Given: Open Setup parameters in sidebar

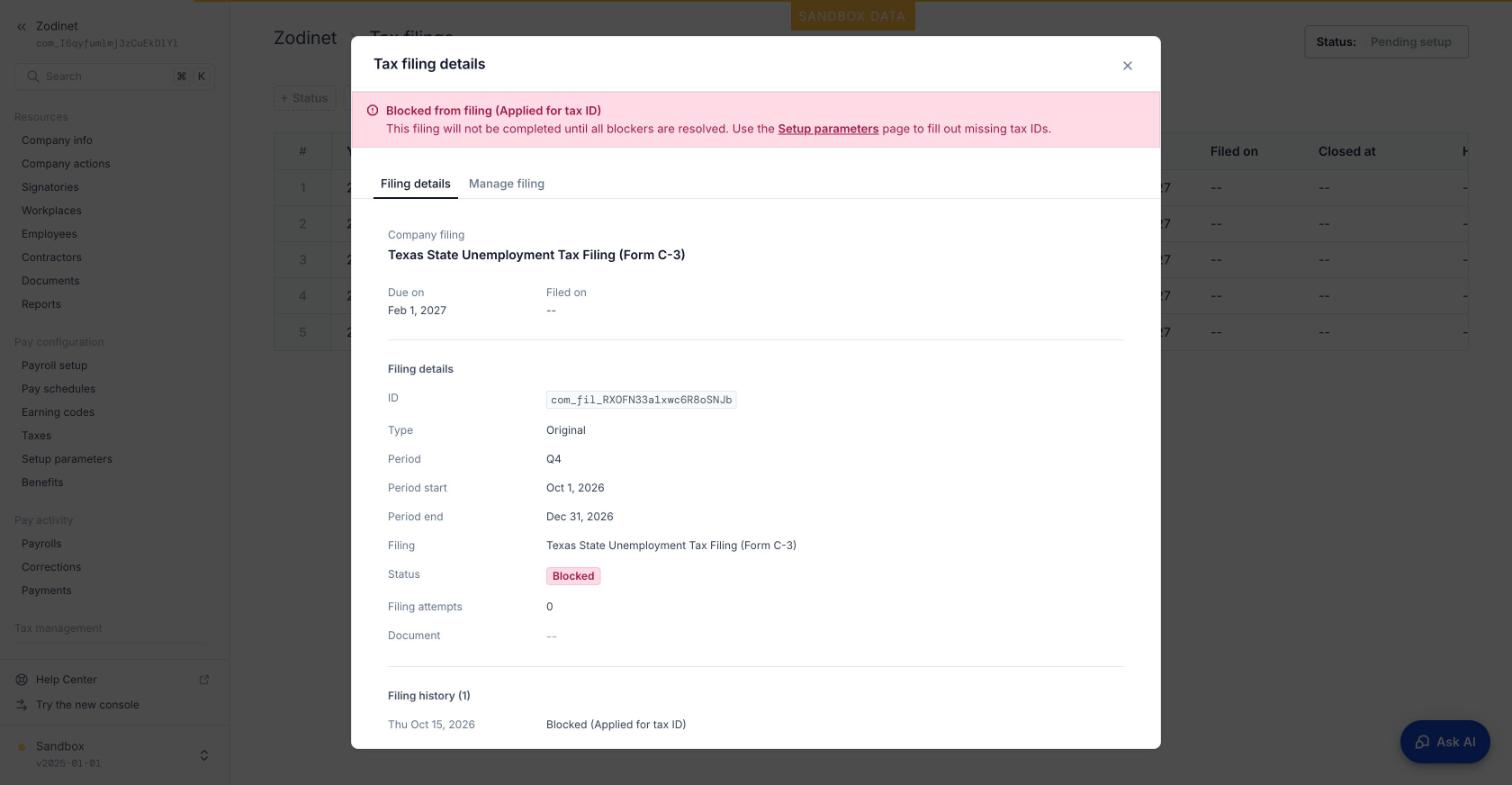Looking at the screenshot, I should point(67,459).
